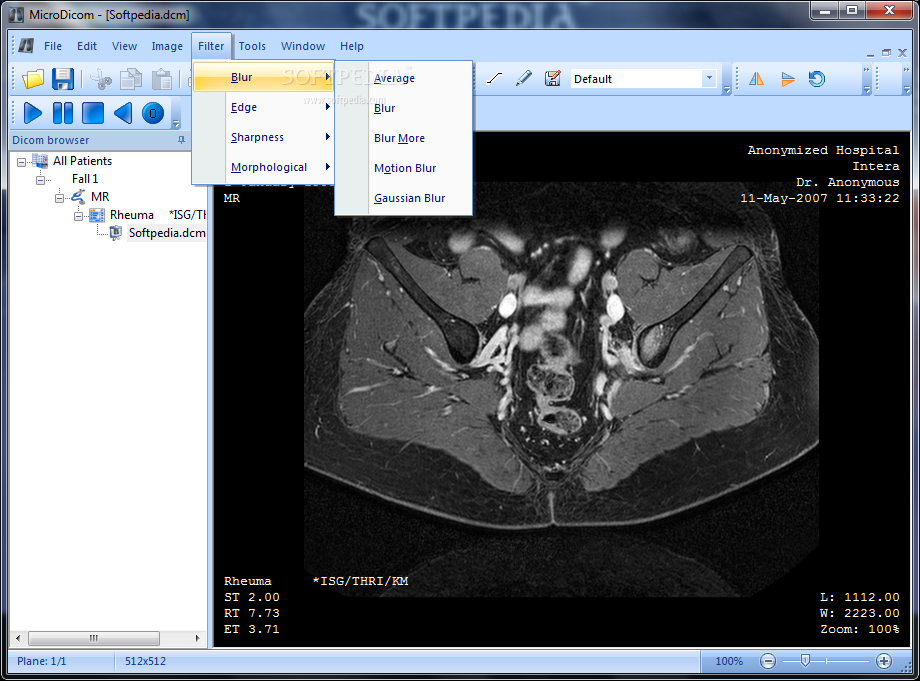The image size is (920, 681).
Task: Flip image vertically icon
Action: pos(787,78)
